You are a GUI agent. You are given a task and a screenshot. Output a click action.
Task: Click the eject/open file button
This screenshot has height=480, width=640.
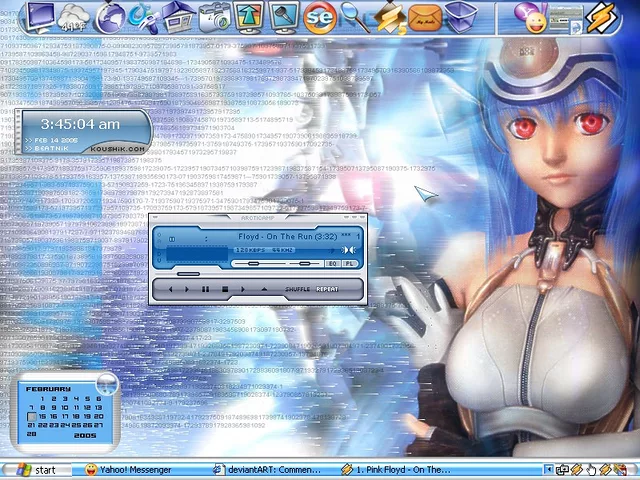click(264, 289)
